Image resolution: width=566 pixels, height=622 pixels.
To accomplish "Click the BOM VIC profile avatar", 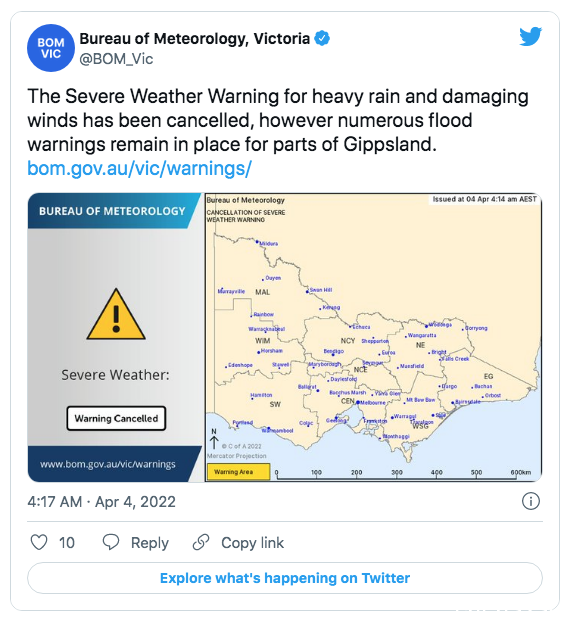I will click(51, 48).
